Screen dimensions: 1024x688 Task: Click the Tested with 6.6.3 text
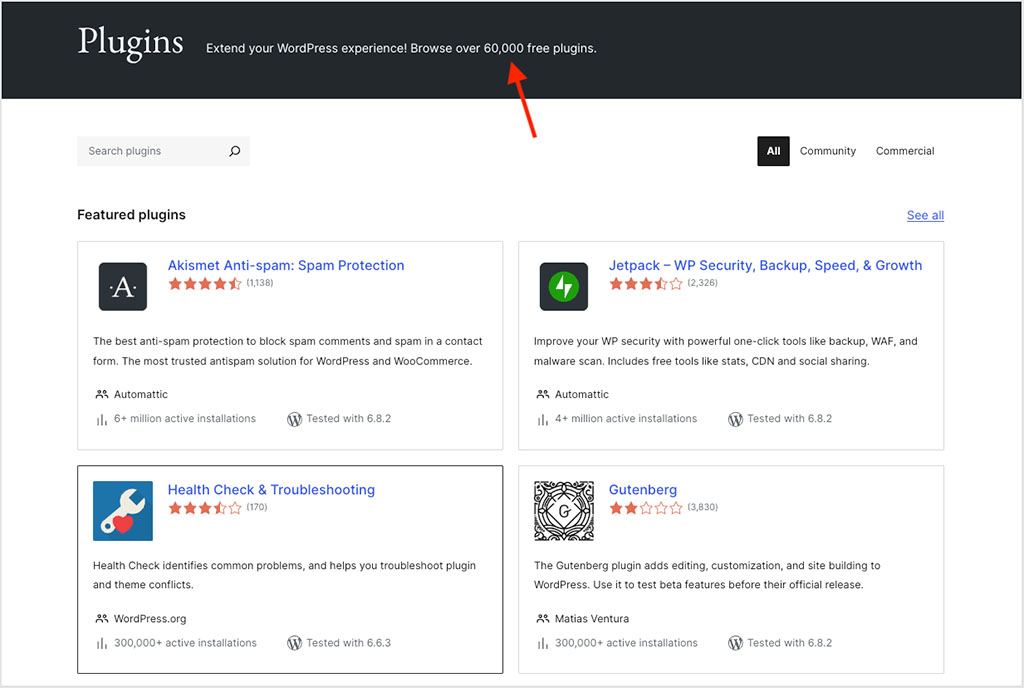(x=349, y=643)
